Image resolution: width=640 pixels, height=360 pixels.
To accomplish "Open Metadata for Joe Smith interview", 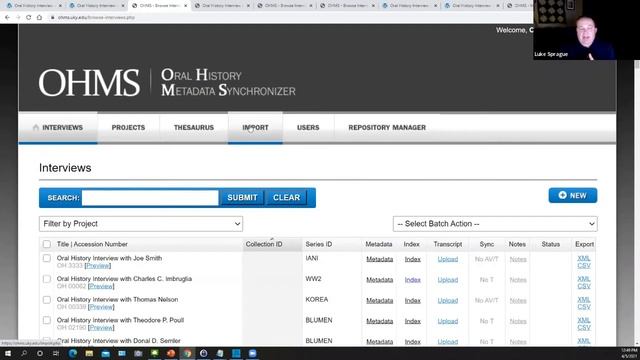I will coord(380,259).
